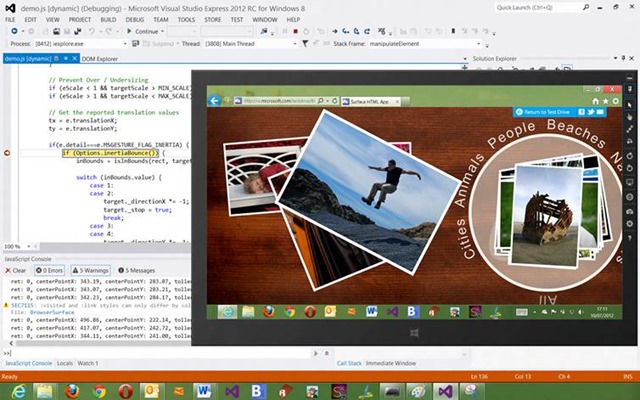This screenshot has width=640, height=400.
Task: Click the Clear button in JavaScript Console
Action: pos(17,270)
